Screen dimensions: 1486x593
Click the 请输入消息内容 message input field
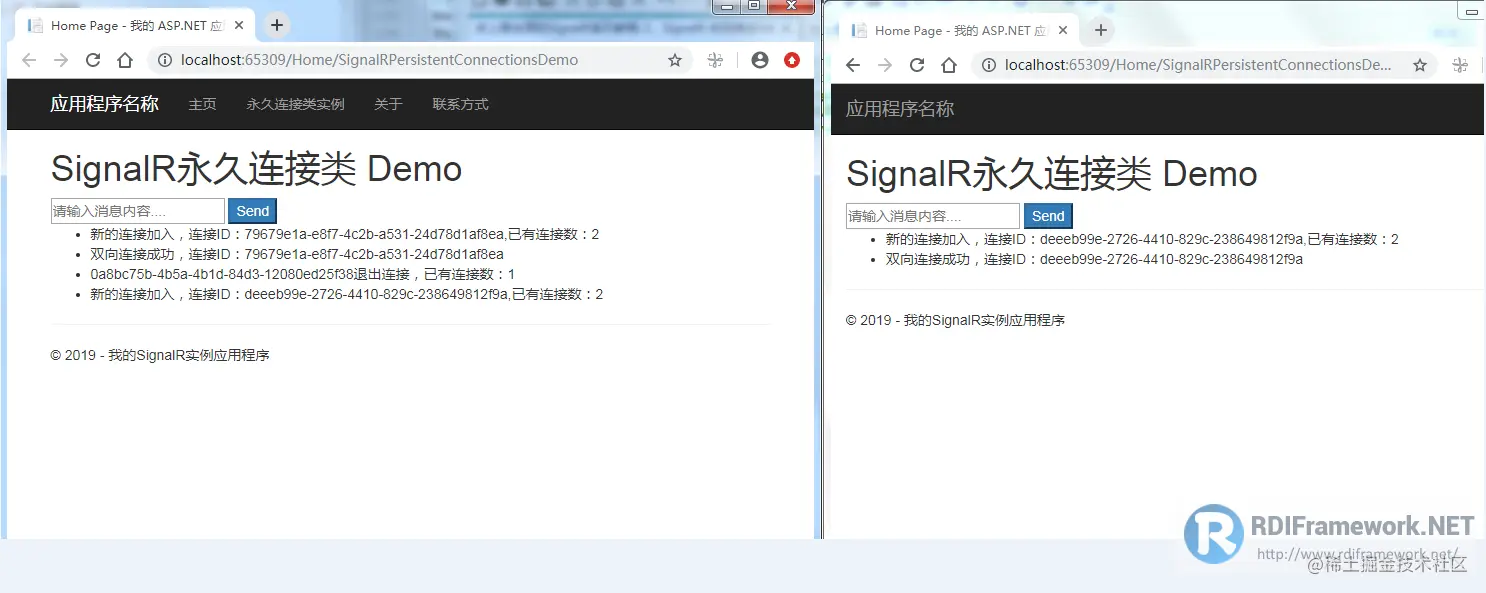click(x=137, y=210)
